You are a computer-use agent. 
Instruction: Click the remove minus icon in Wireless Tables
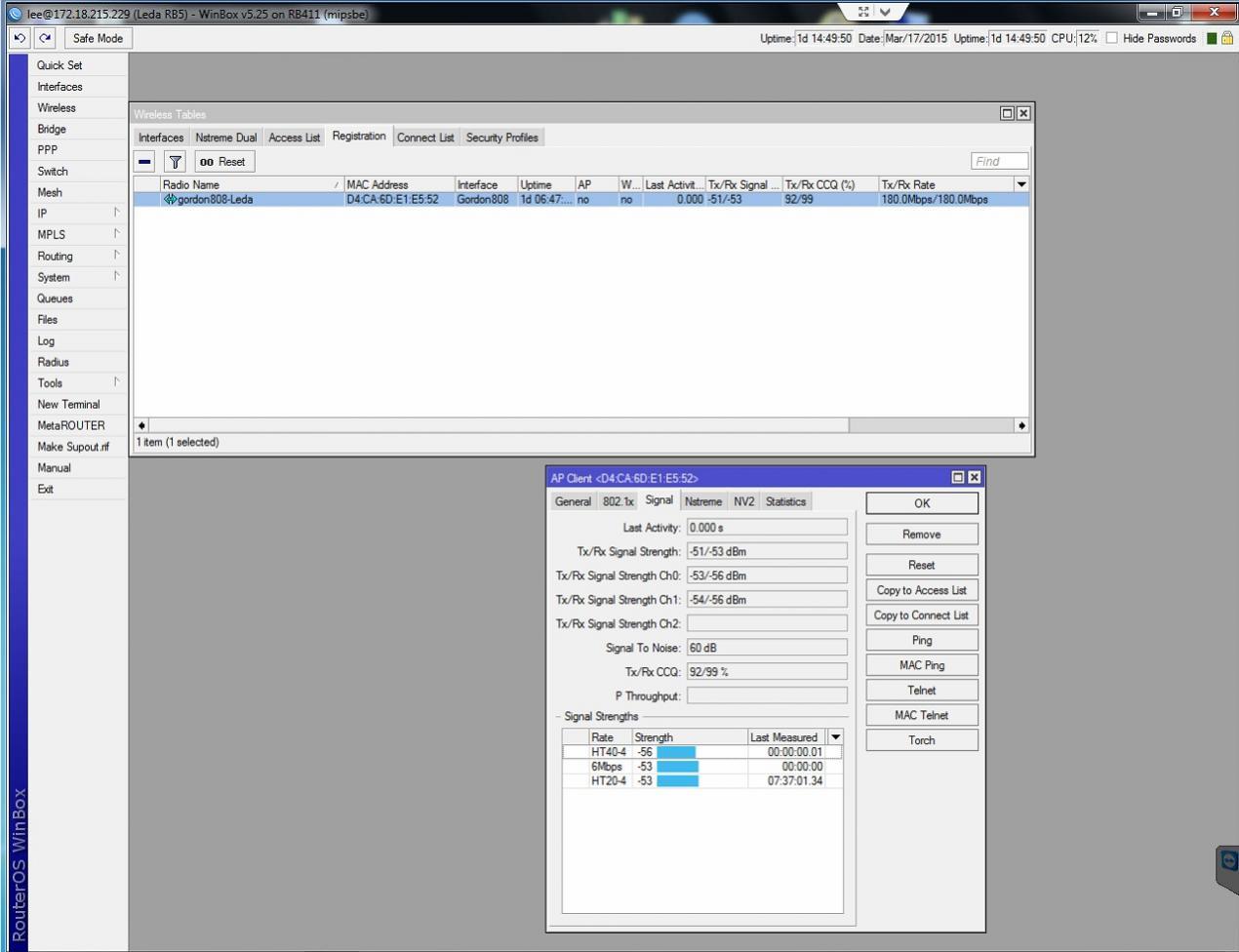pos(145,162)
